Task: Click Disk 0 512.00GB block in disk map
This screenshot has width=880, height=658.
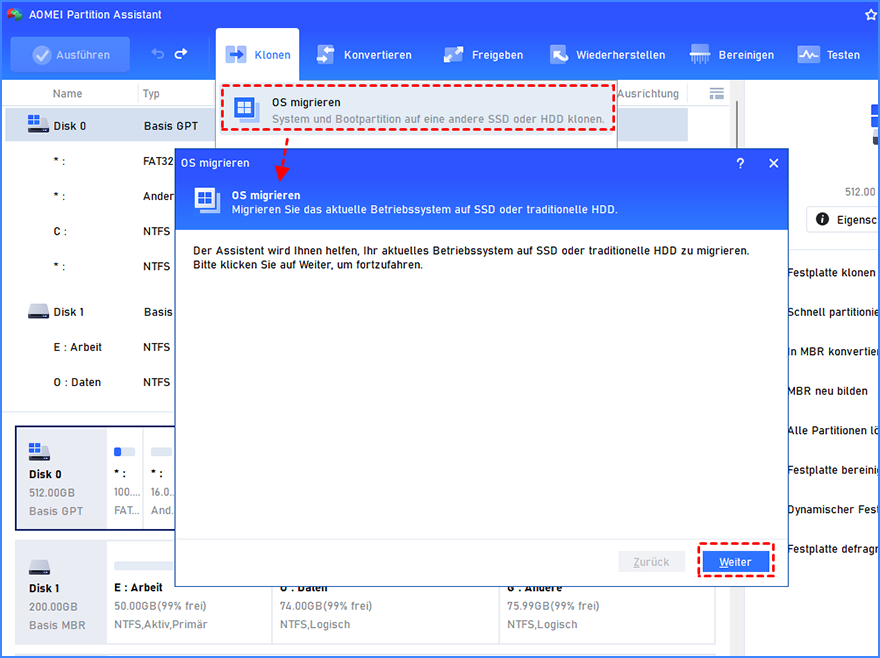Action: tap(61, 478)
